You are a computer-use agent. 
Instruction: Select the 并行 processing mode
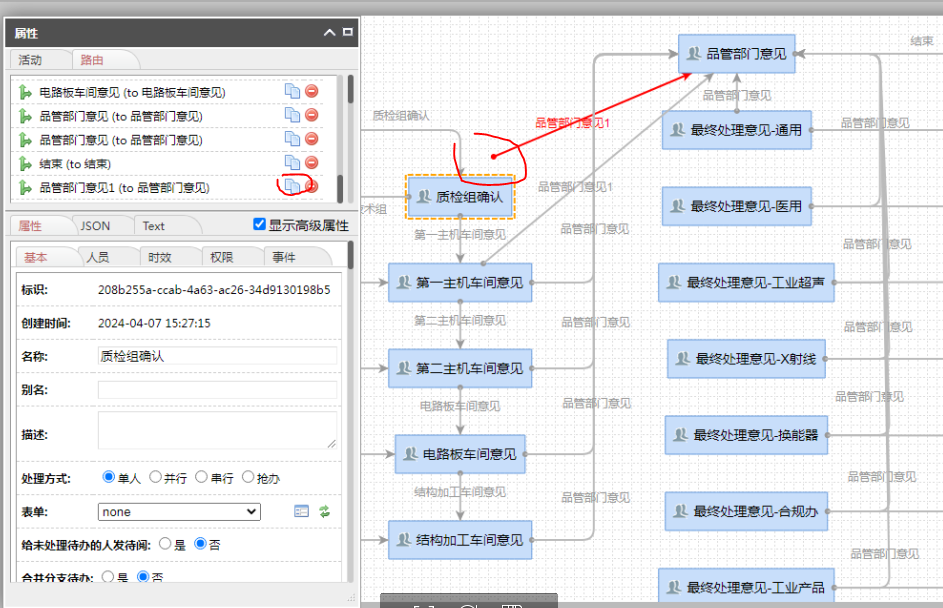tap(155, 477)
